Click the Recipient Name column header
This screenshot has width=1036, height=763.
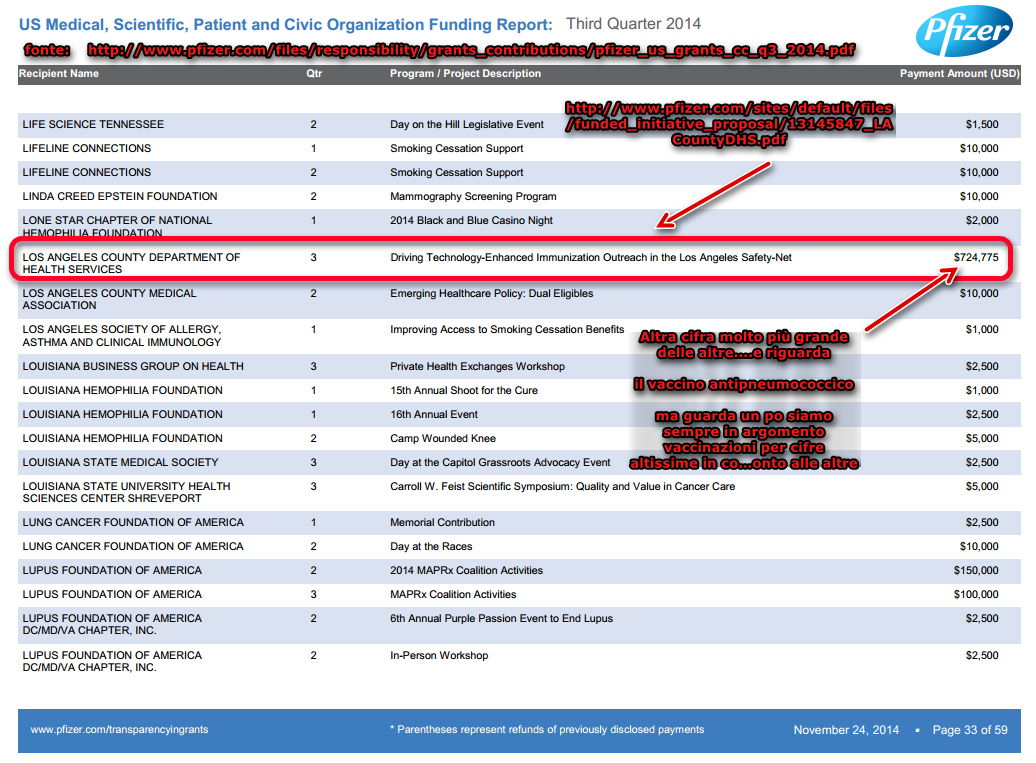[x=59, y=73]
